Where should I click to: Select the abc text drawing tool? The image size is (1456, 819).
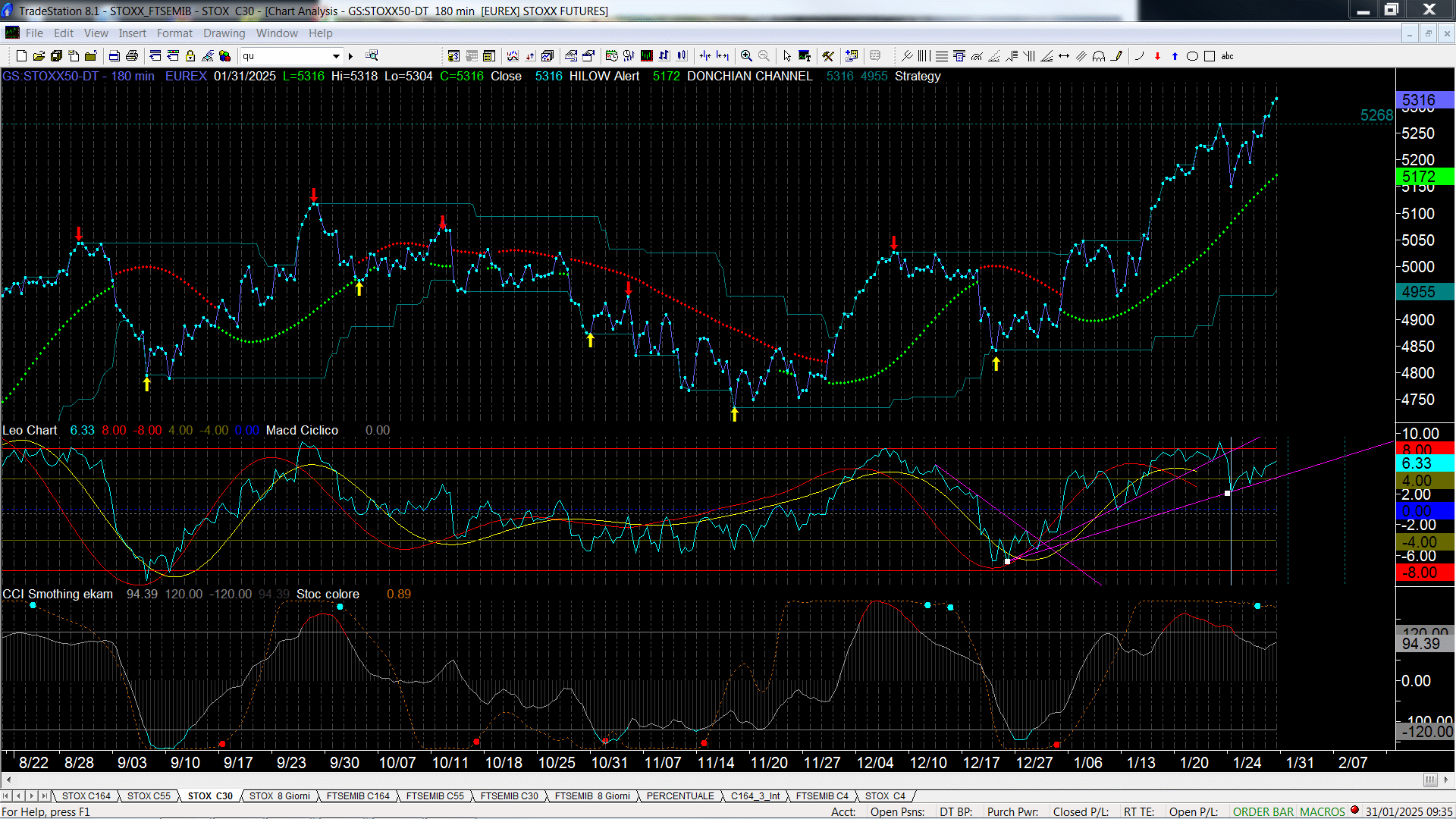pyautogui.click(x=1228, y=56)
